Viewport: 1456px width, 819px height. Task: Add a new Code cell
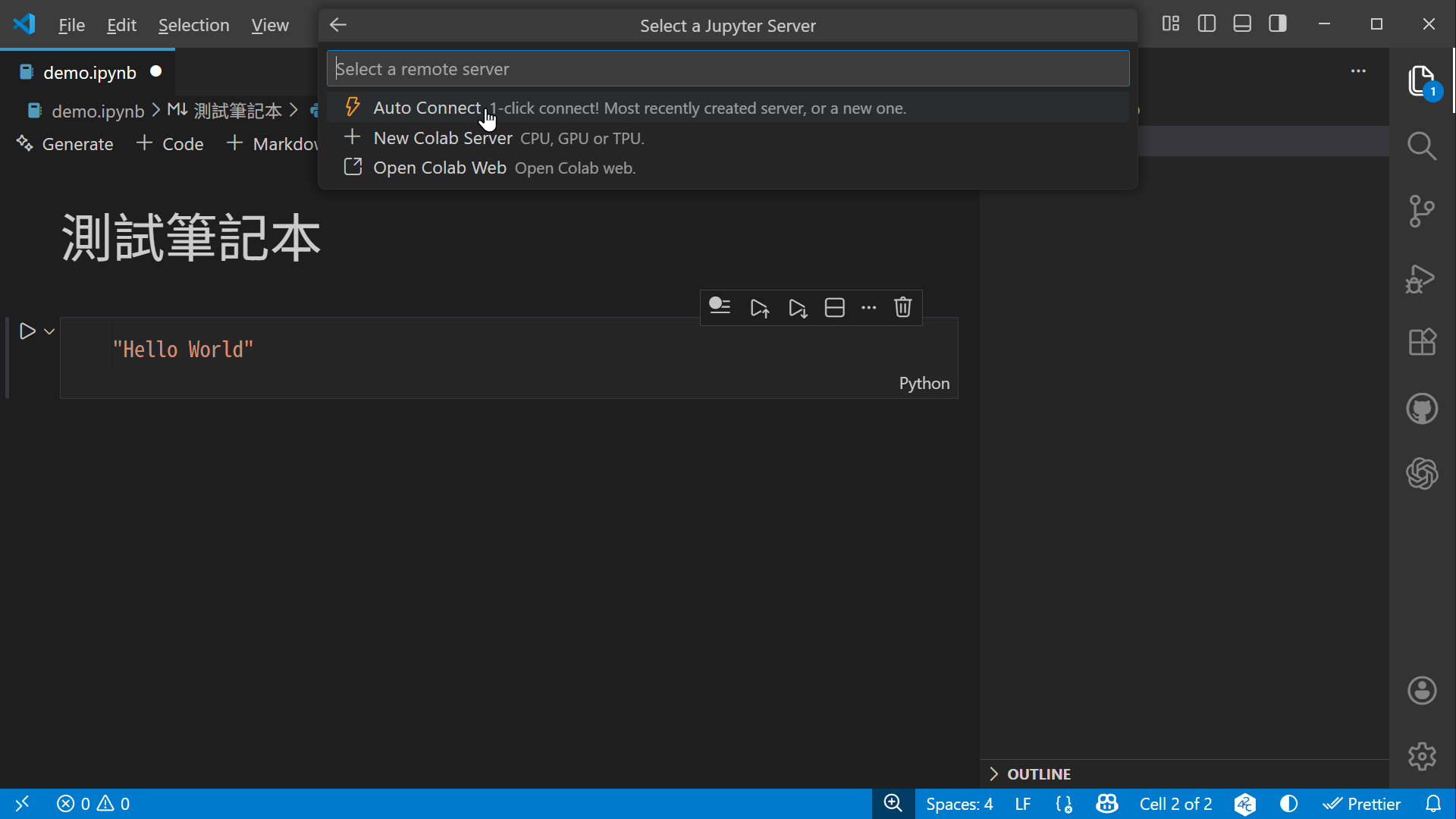point(170,144)
